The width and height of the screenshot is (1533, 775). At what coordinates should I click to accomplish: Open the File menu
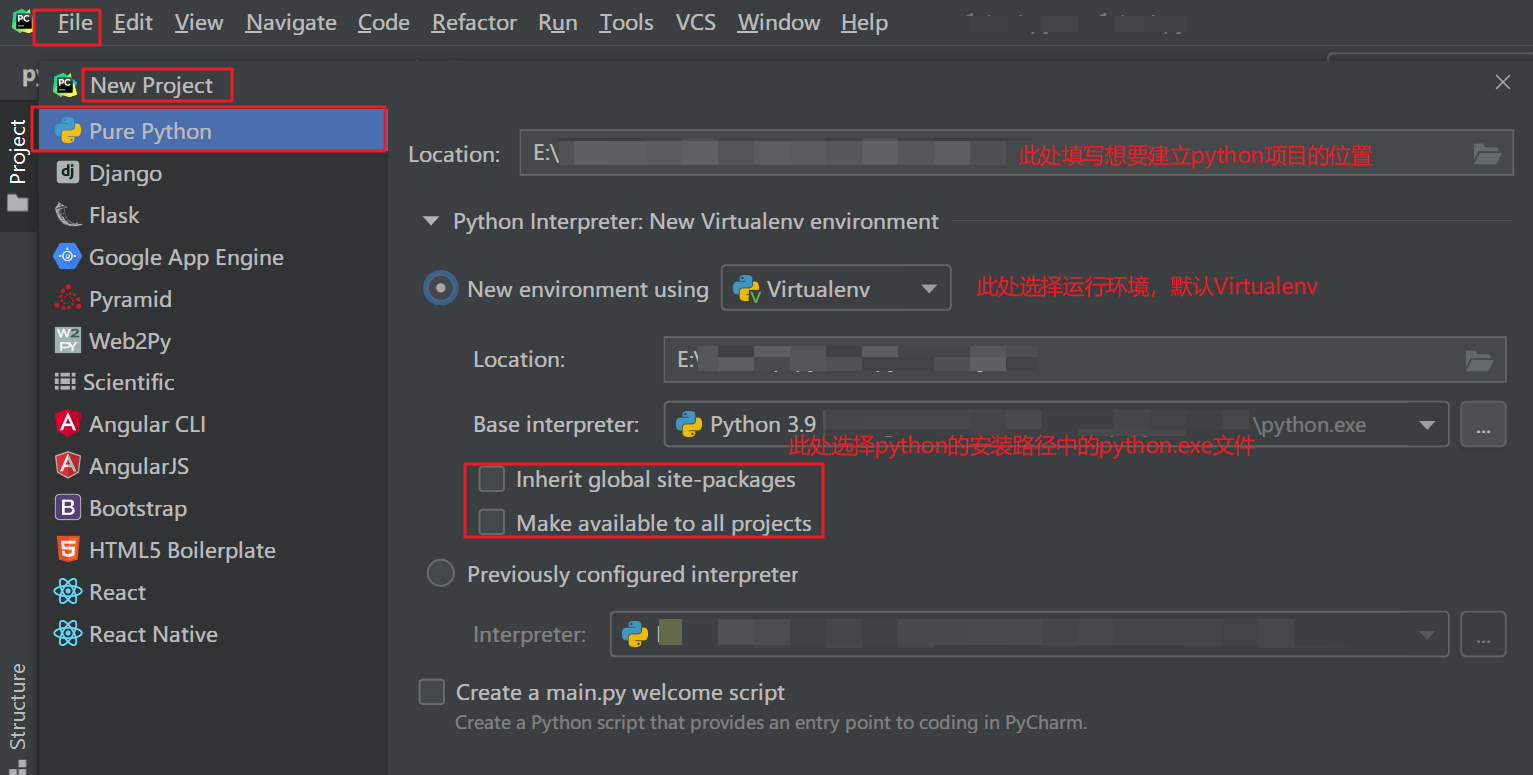pos(75,22)
